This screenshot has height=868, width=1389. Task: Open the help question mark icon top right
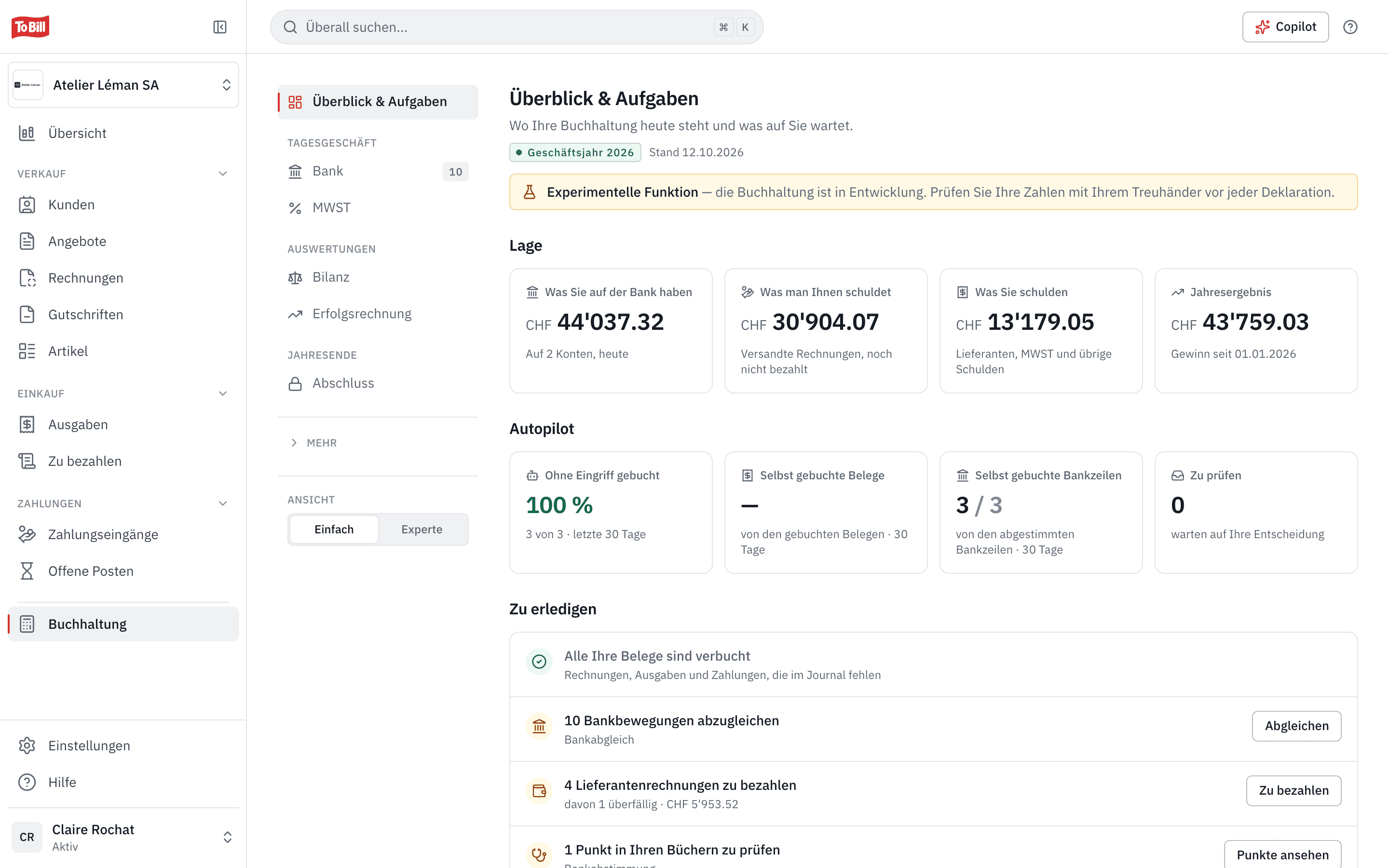1350,27
